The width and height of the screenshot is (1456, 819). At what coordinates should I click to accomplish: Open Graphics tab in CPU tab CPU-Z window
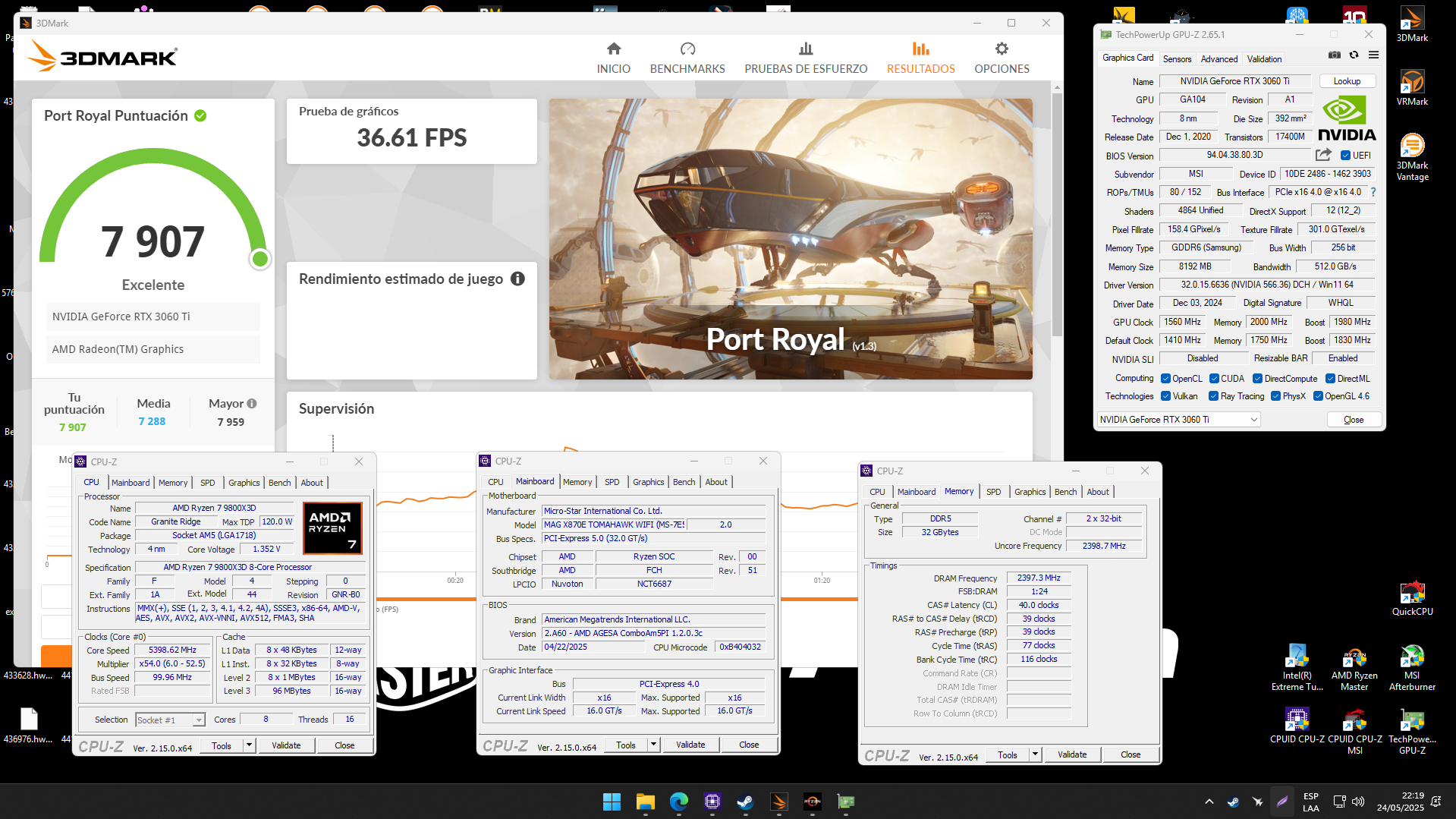[x=244, y=483]
